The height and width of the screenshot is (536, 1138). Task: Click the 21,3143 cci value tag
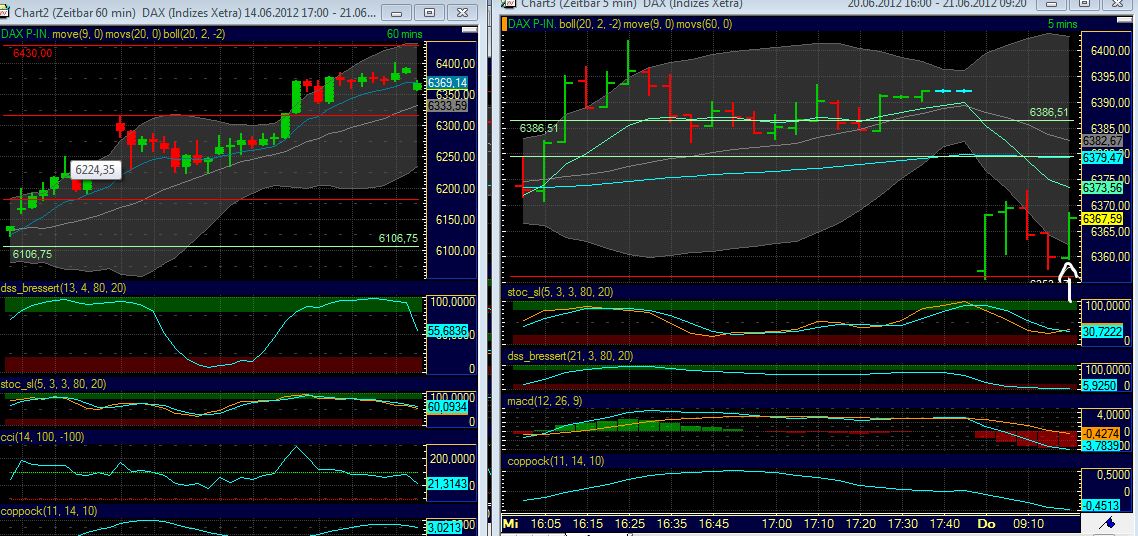[x=448, y=484]
